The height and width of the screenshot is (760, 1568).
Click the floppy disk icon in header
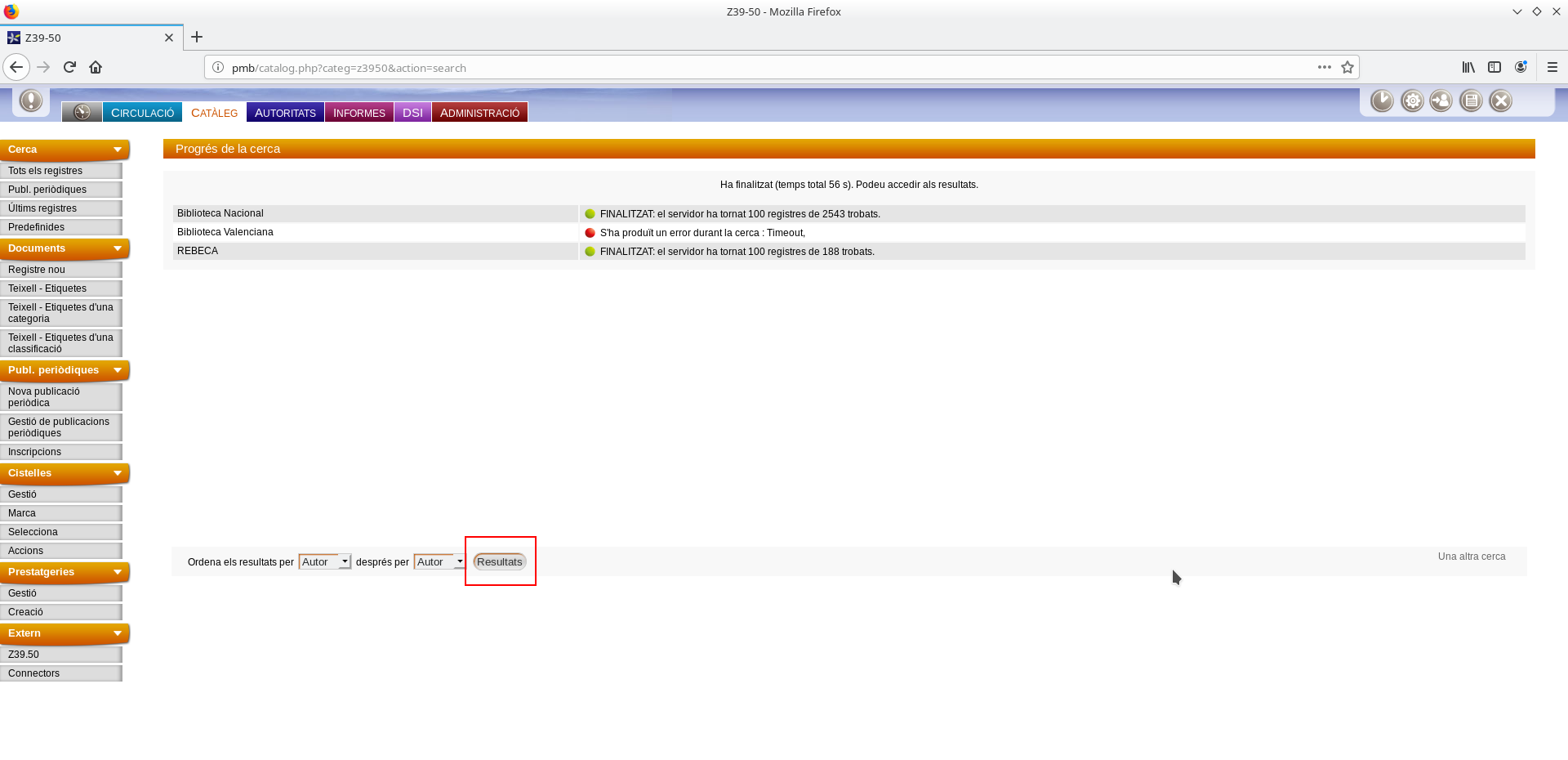pos(1471,101)
